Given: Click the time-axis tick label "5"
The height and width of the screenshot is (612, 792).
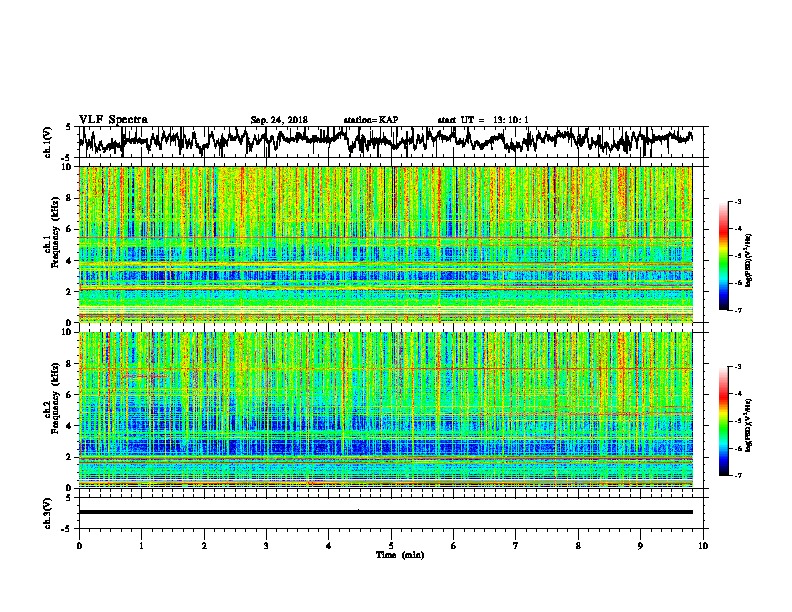Looking at the screenshot, I should [x=391, y=546].
